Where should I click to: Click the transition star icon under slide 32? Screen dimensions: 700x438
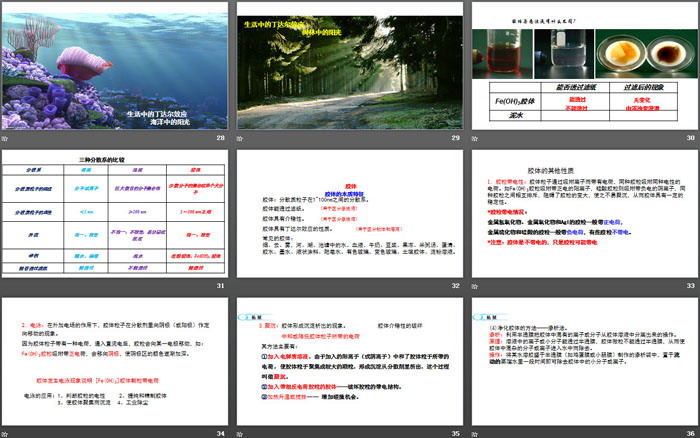(240, 286)
